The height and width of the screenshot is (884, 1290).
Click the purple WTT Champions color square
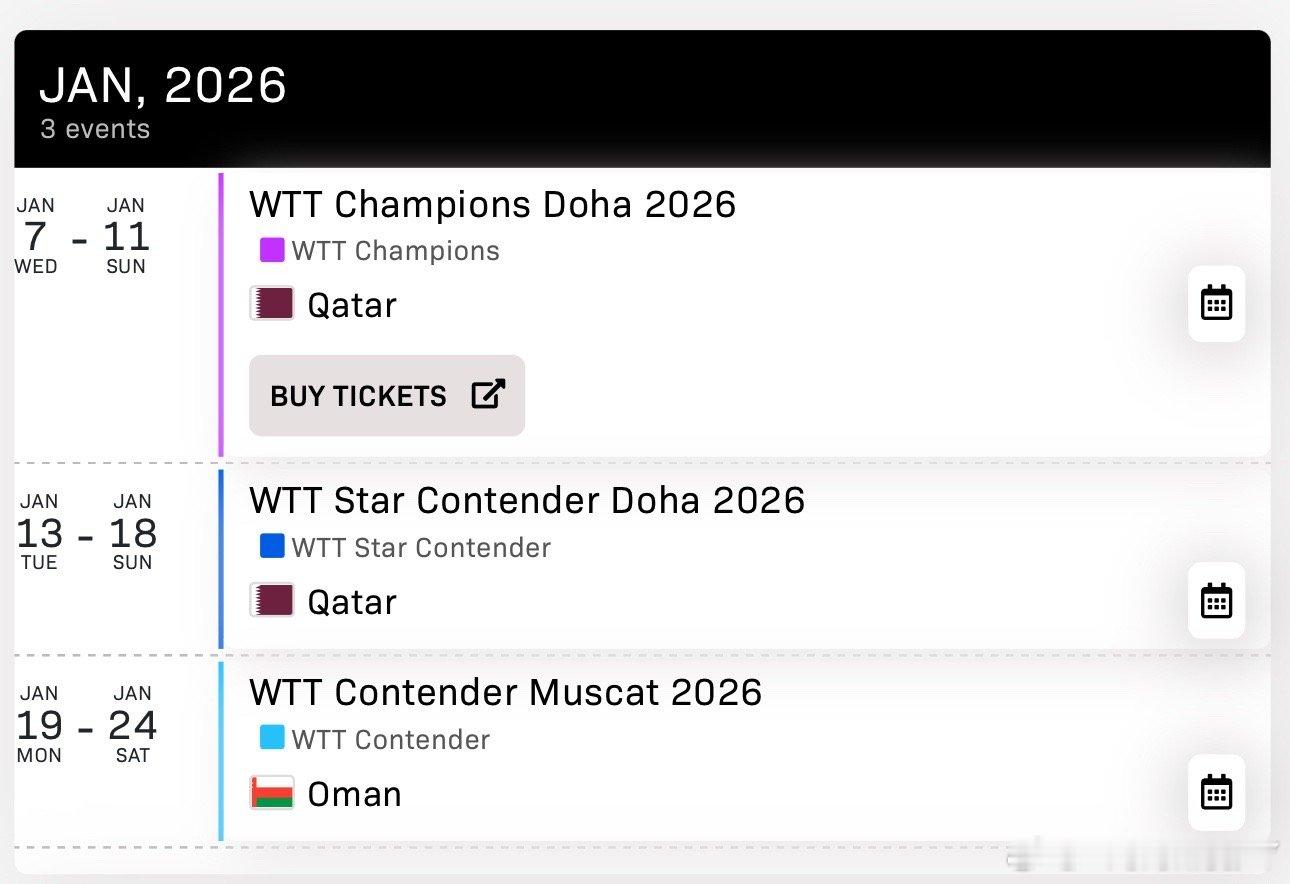[272, 250]
